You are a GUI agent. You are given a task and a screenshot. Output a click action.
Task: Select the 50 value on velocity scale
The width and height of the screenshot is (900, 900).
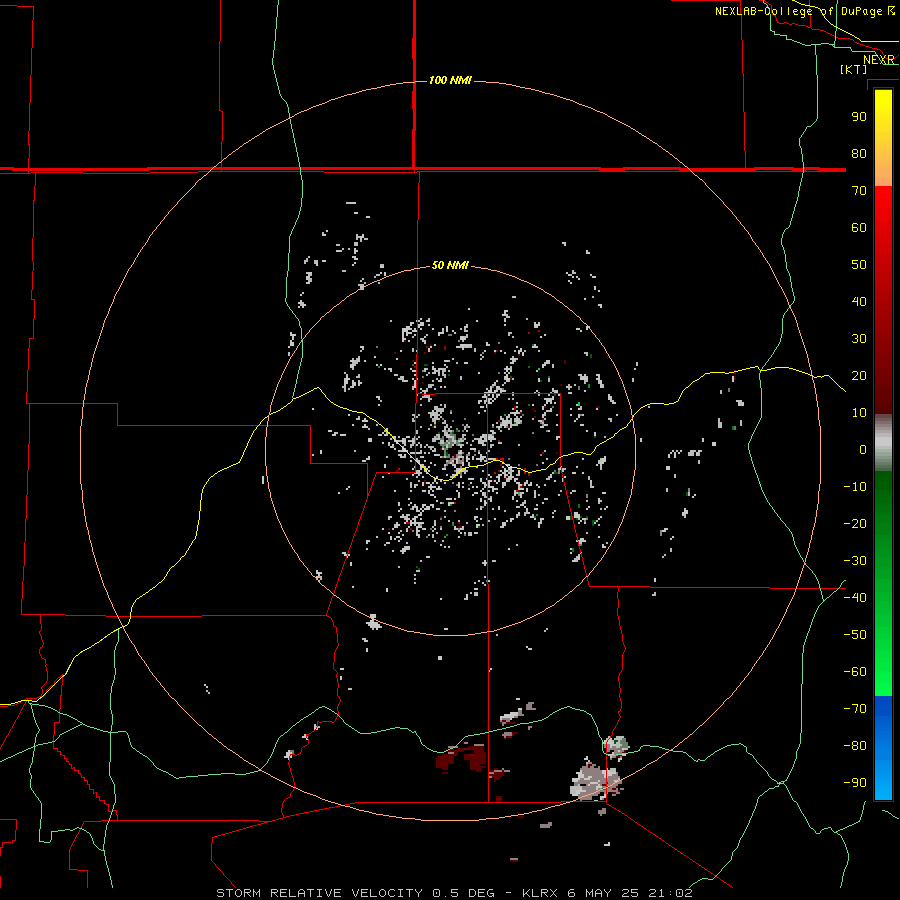(859, 265)
